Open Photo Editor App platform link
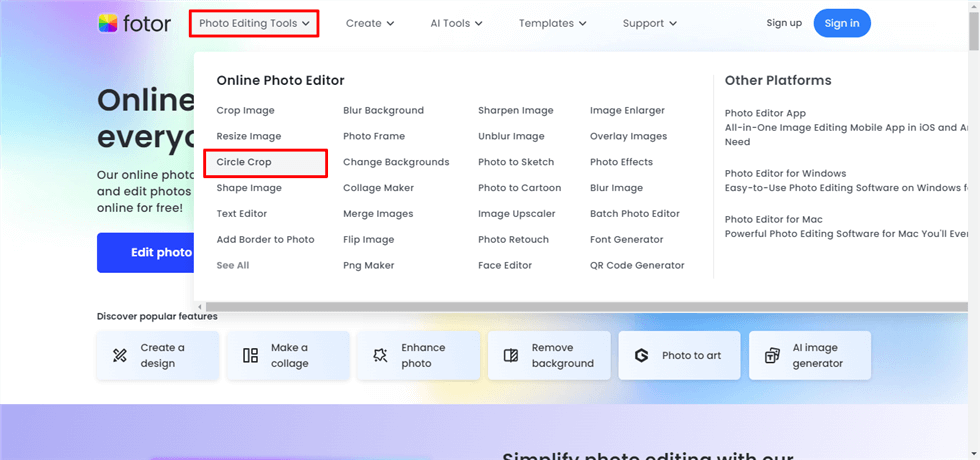Image resolution: width=980 pixels, height=460 pixels. tap(765, 113)
